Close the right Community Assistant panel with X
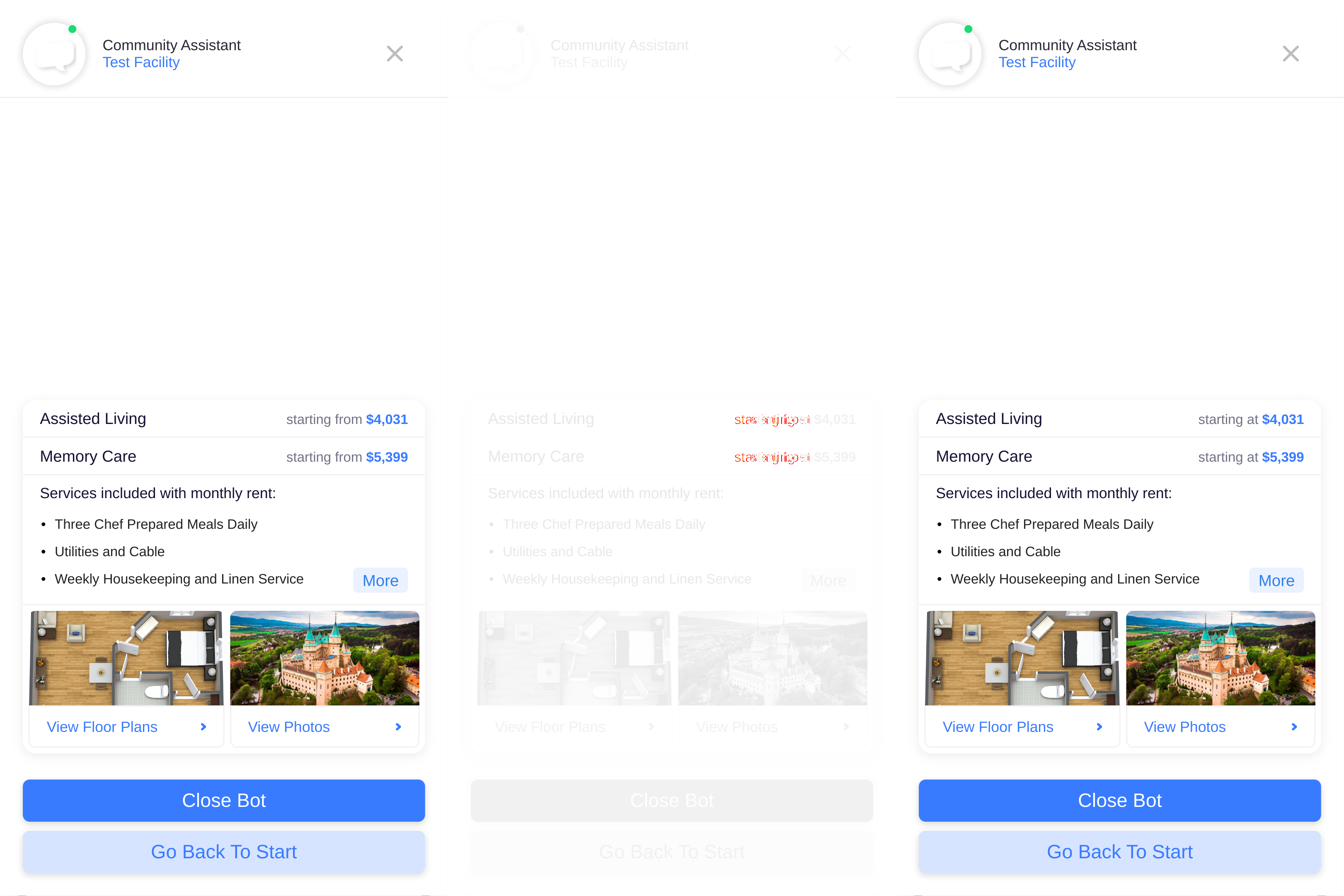The height and width of the screenshot is (896, 1344). tap(1290, 54)
